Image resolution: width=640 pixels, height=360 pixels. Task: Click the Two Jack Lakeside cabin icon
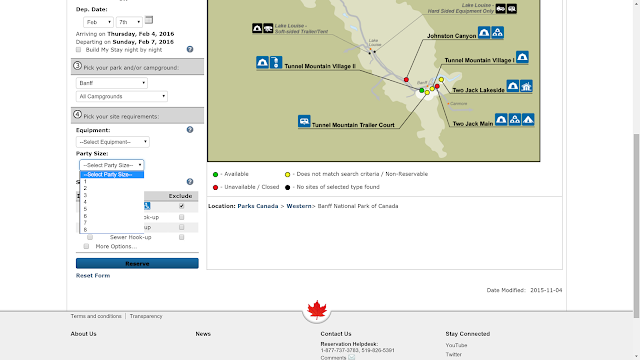click(526, 86)
